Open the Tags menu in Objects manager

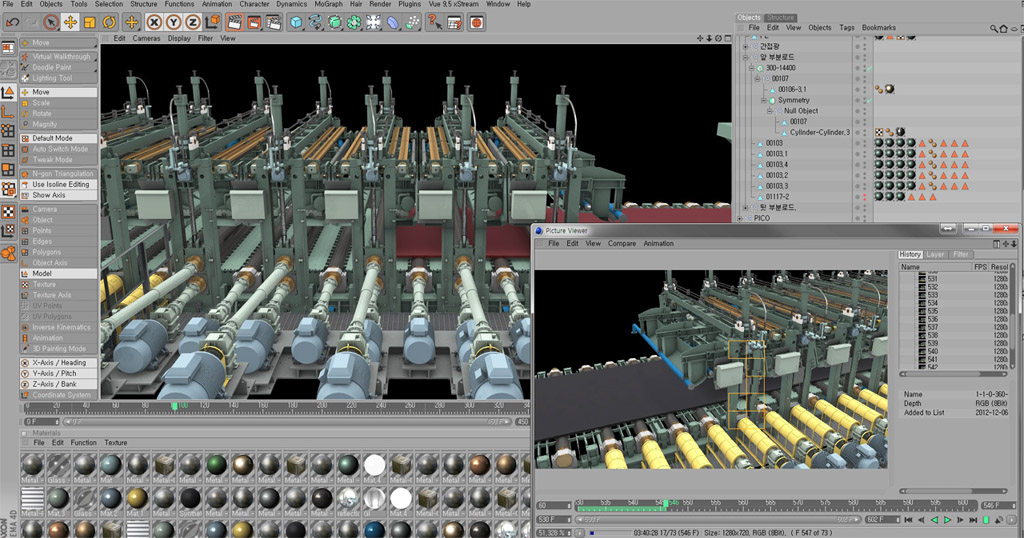click(x=846, y=27)
